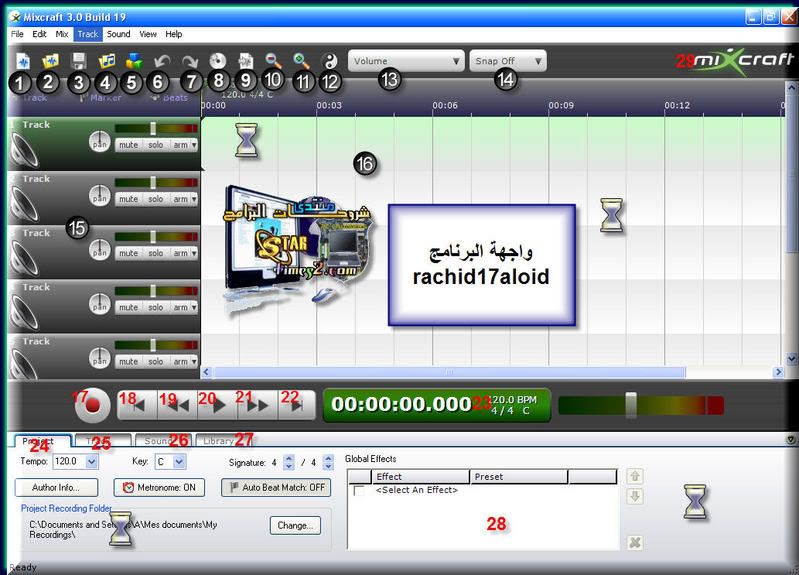
Task: Click the horizontal timeline scrollbar
Action: pos(448,372)
